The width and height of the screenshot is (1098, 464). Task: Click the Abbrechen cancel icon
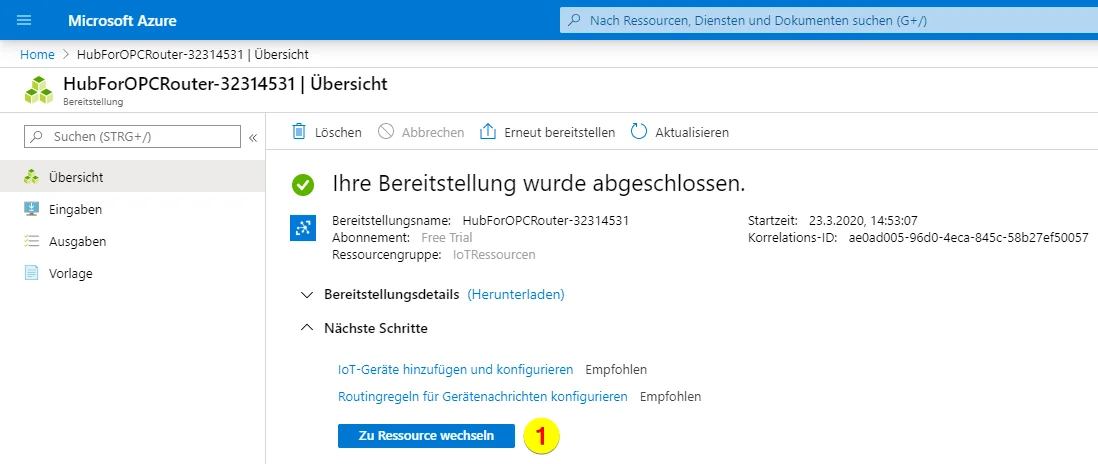point(386,132)
